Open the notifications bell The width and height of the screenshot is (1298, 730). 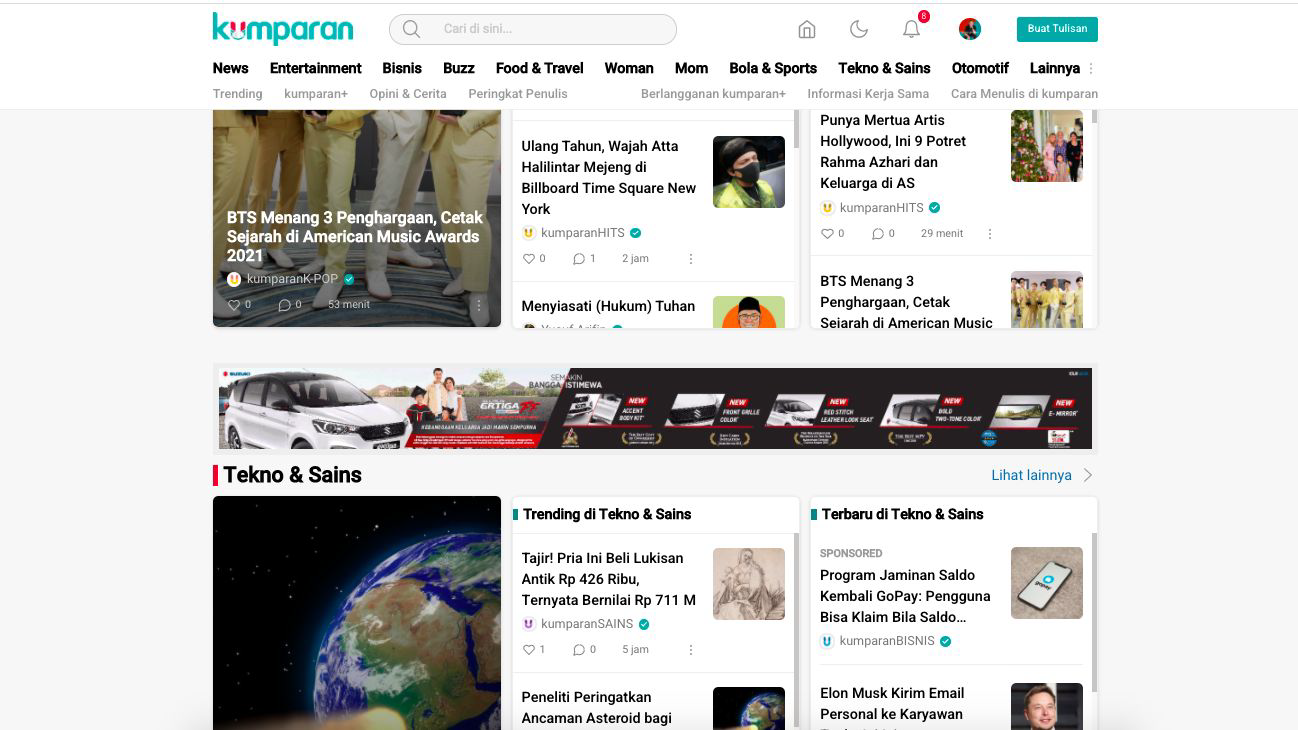tap(911, 29)
